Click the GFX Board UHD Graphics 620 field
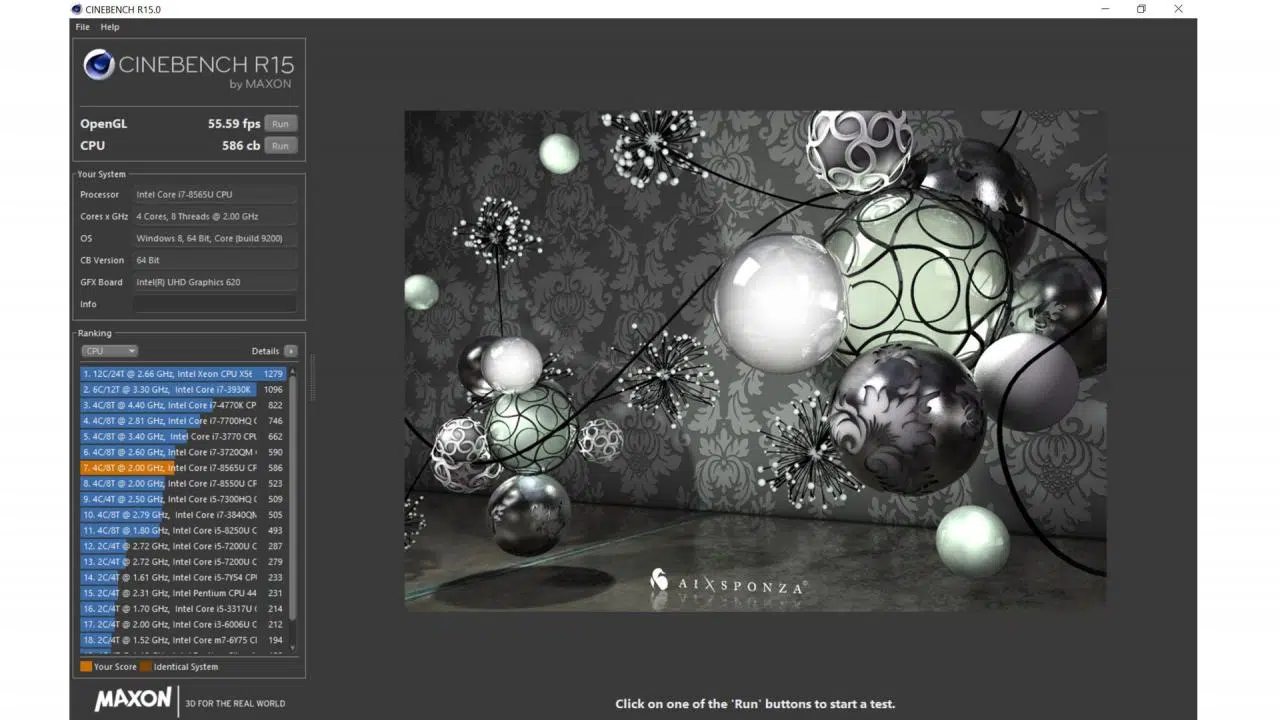Screen dimensions: 1280x720 tap(216, 282)
